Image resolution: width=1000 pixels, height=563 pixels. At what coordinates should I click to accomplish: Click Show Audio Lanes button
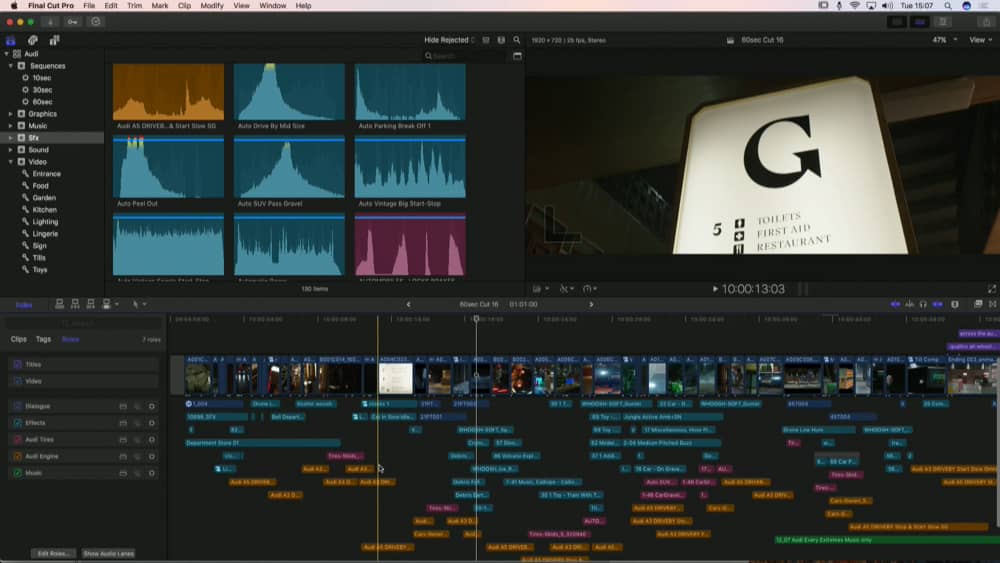[x=108, y=553]
